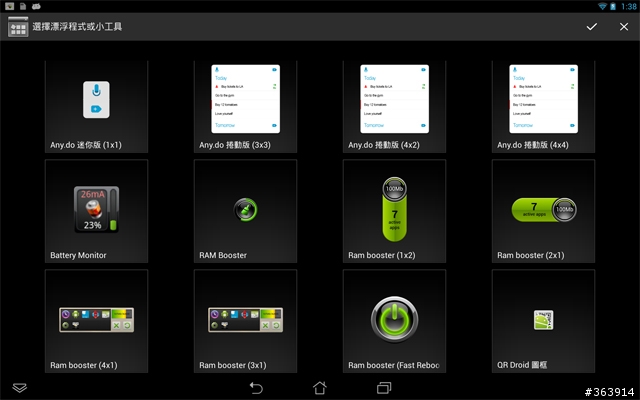Choose the Any.do scrollable (4x4) widget preview
640x400 pixels.
543,99
